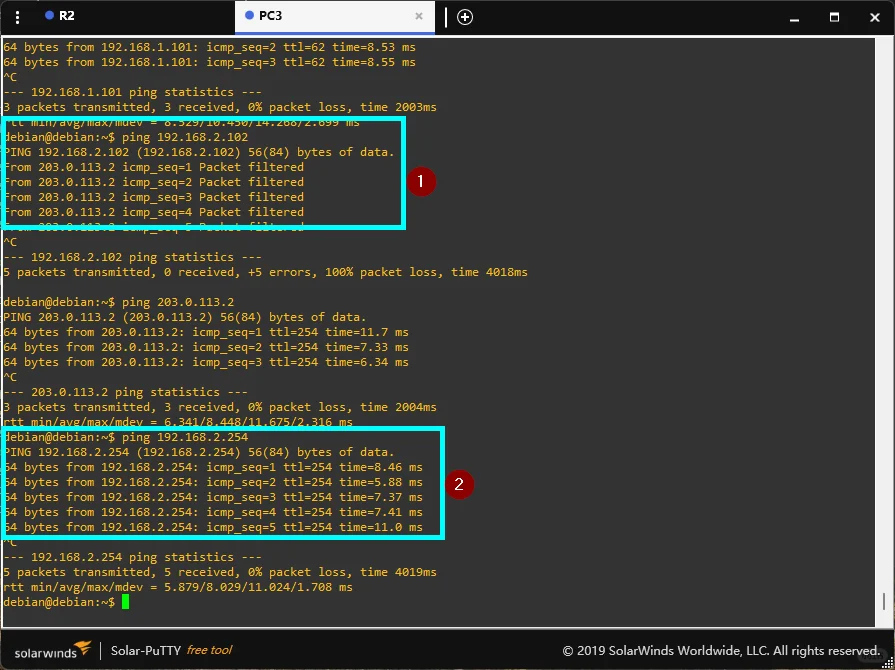Click the 'ping 203.0.113.2' command line
This screenshot has width=895, height=670.
click(119, 302)
